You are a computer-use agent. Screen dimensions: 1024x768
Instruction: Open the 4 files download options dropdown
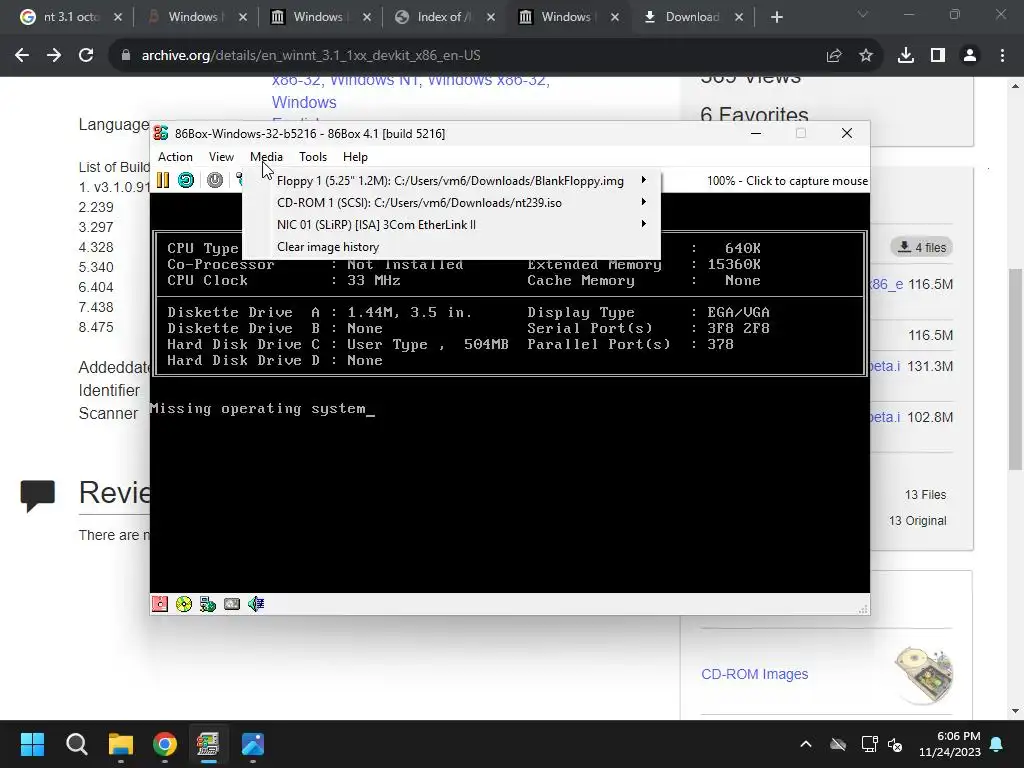[x=922, y=248]
